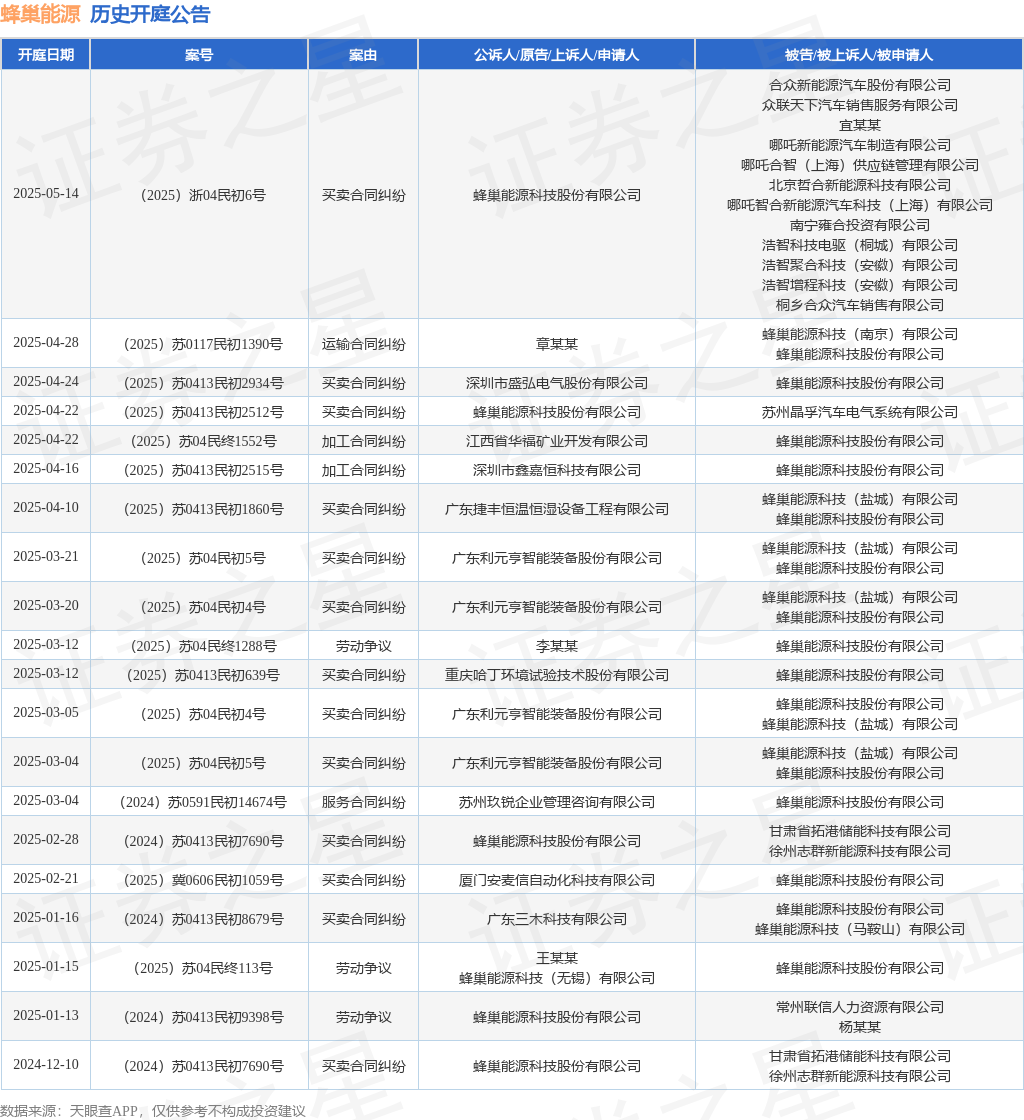Click case number （2025）苏0413民初2934号
The image size is (1024, 1120).
200,384
